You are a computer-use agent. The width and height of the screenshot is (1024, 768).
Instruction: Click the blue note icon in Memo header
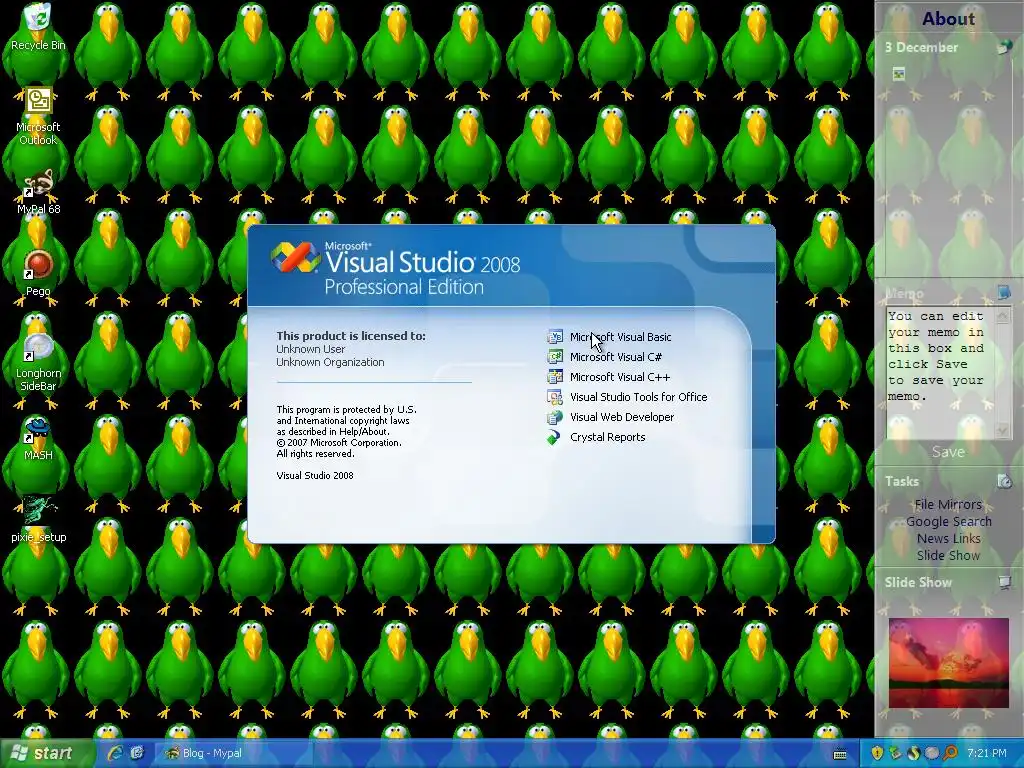click(1004, 292)
